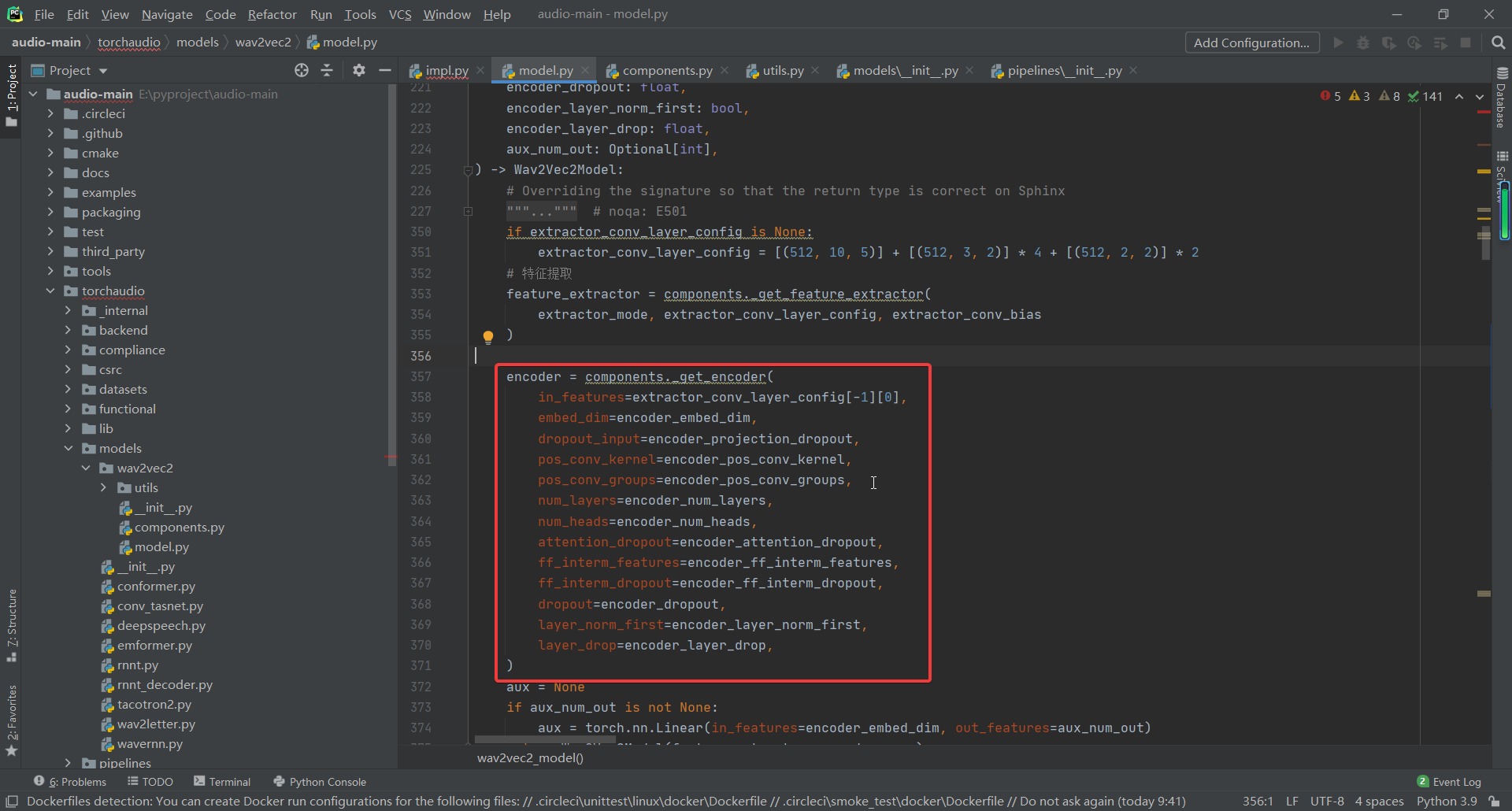The width and height of the screenshot is (1512, 811).
Task: Switch to the utils.py editor tab
Action: point(783,70)
